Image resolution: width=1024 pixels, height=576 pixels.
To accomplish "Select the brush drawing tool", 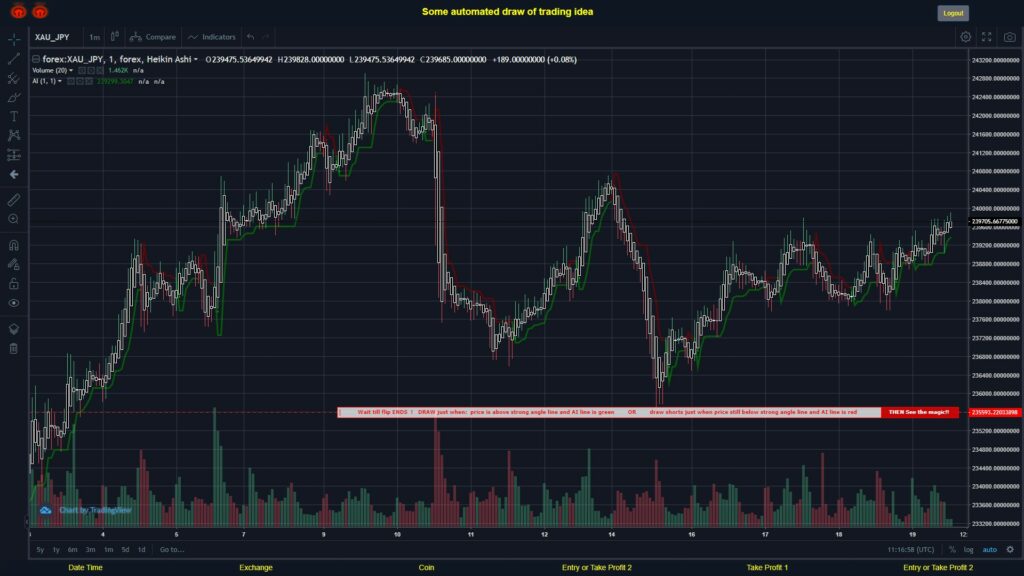I will pos(14,97).
